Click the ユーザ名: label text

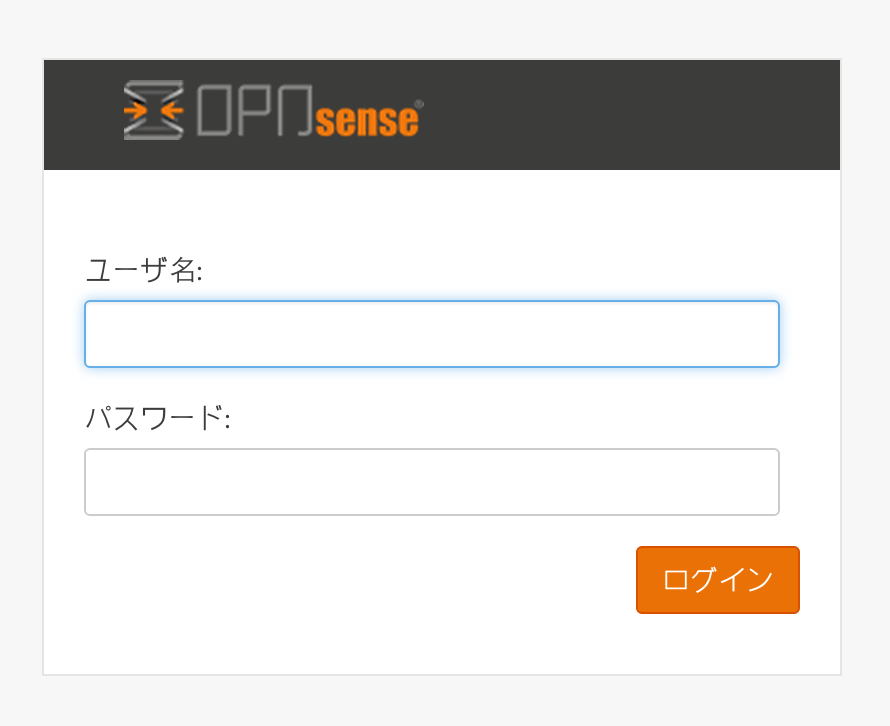coord(144,270)
